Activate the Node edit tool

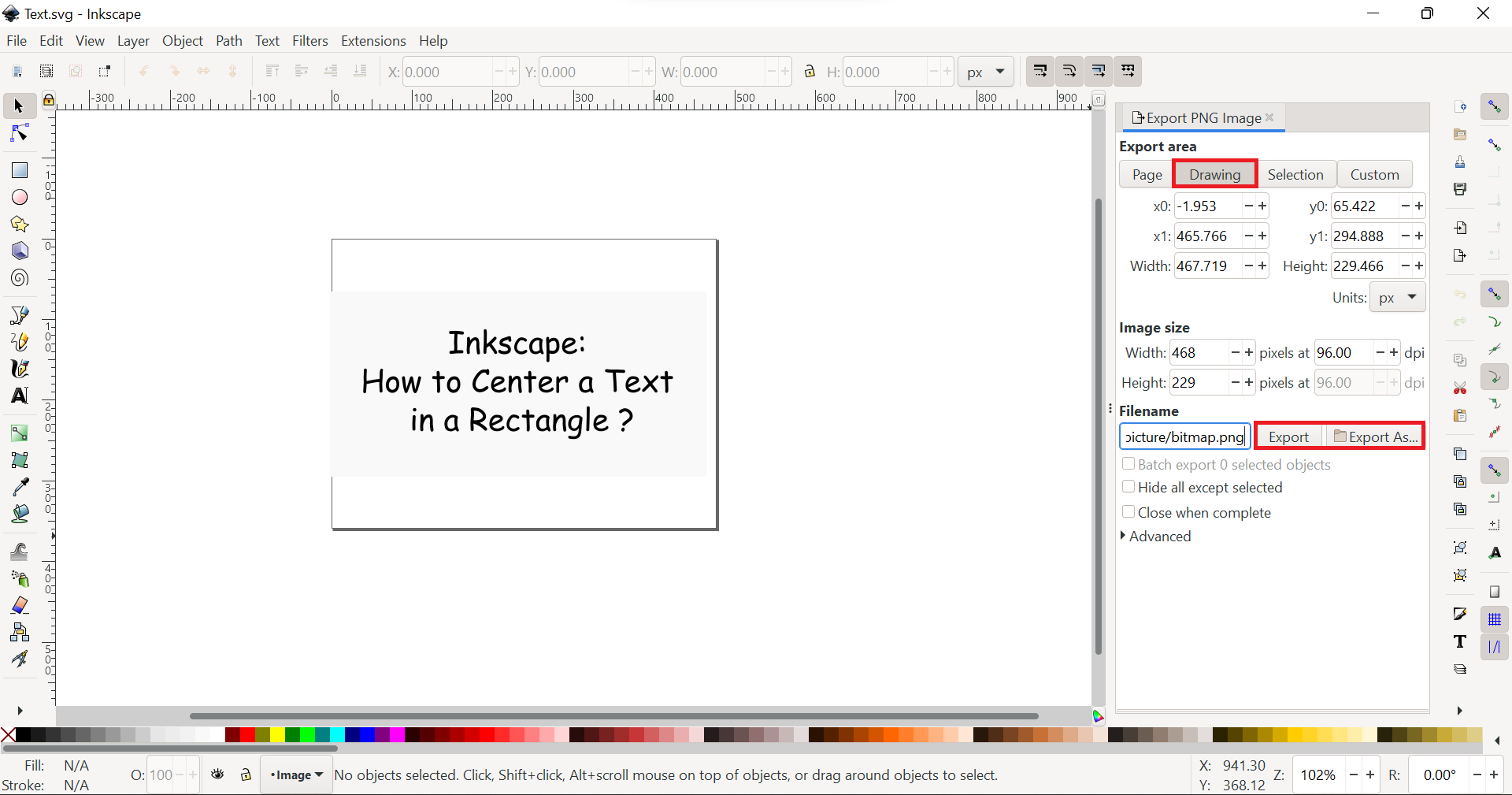click(20, 133)
